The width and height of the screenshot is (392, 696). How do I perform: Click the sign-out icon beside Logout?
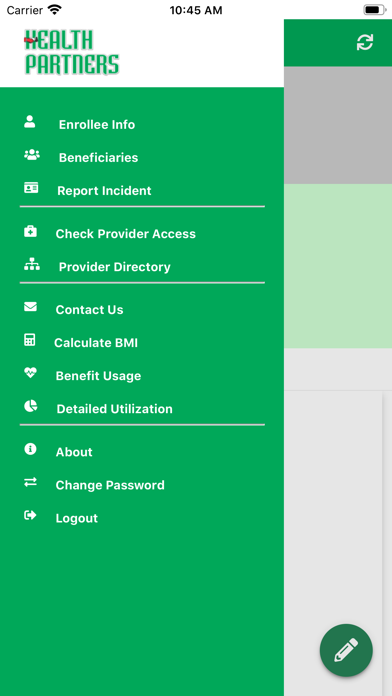point(30,515)
